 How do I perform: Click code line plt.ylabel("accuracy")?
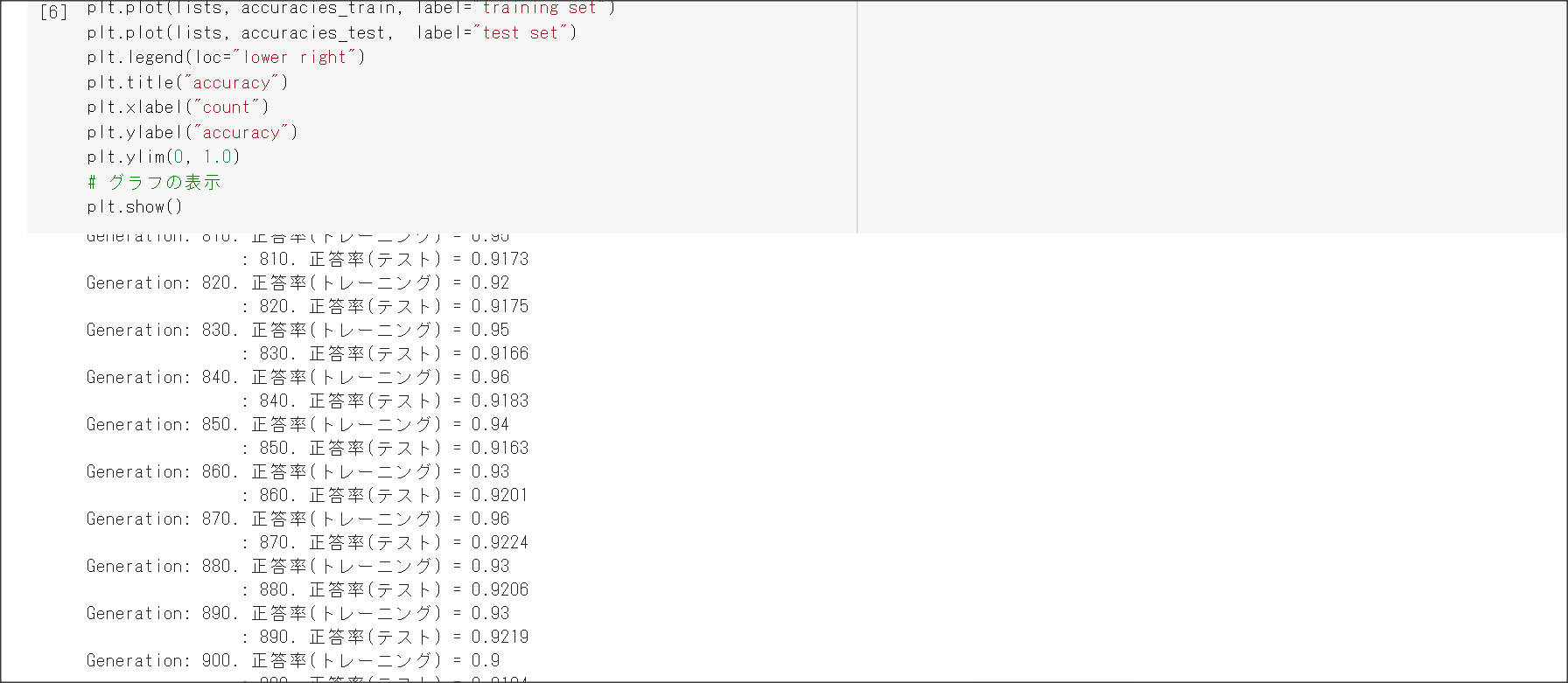click(x=192, y=133)
